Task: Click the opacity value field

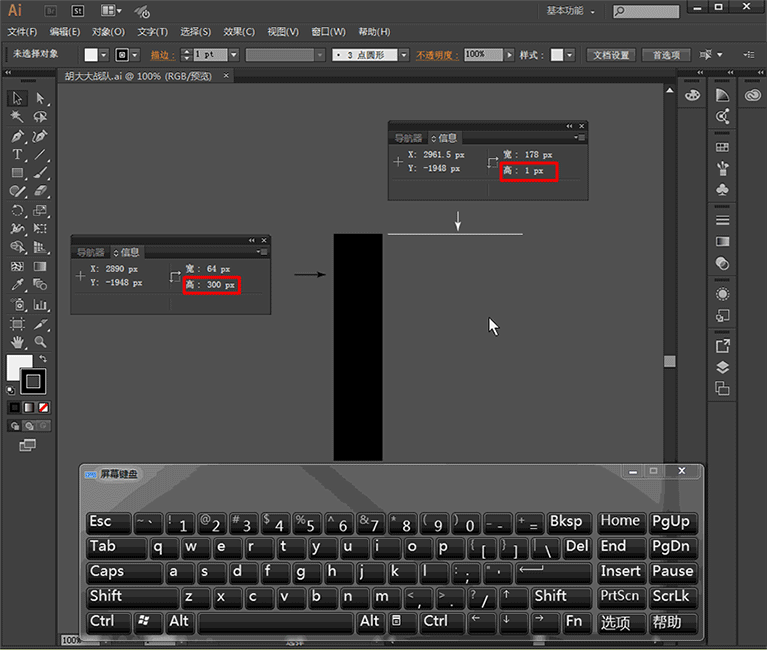Action: coord(483,55)
